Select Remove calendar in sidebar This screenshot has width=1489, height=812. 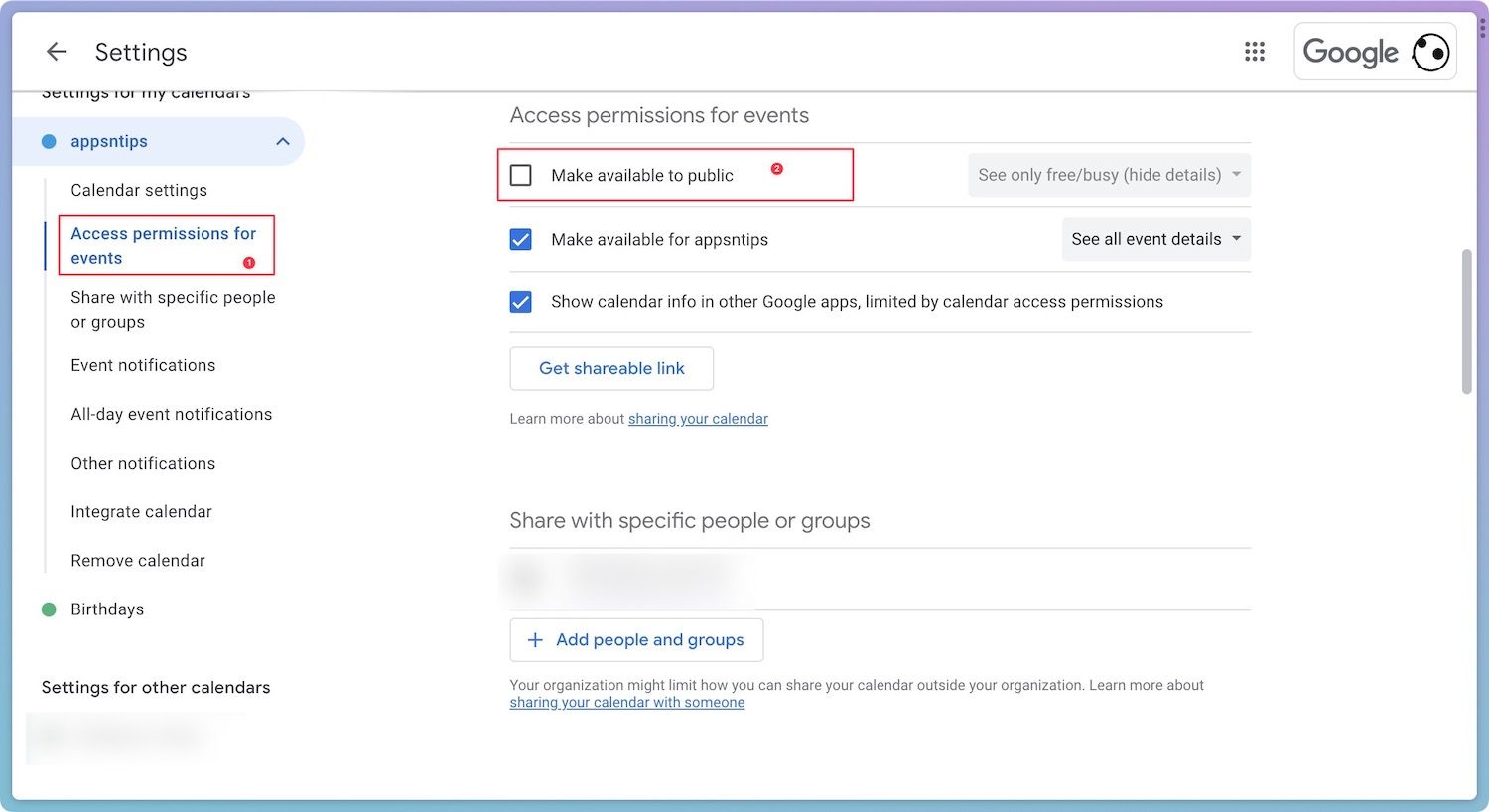click(x=138, y=561)
